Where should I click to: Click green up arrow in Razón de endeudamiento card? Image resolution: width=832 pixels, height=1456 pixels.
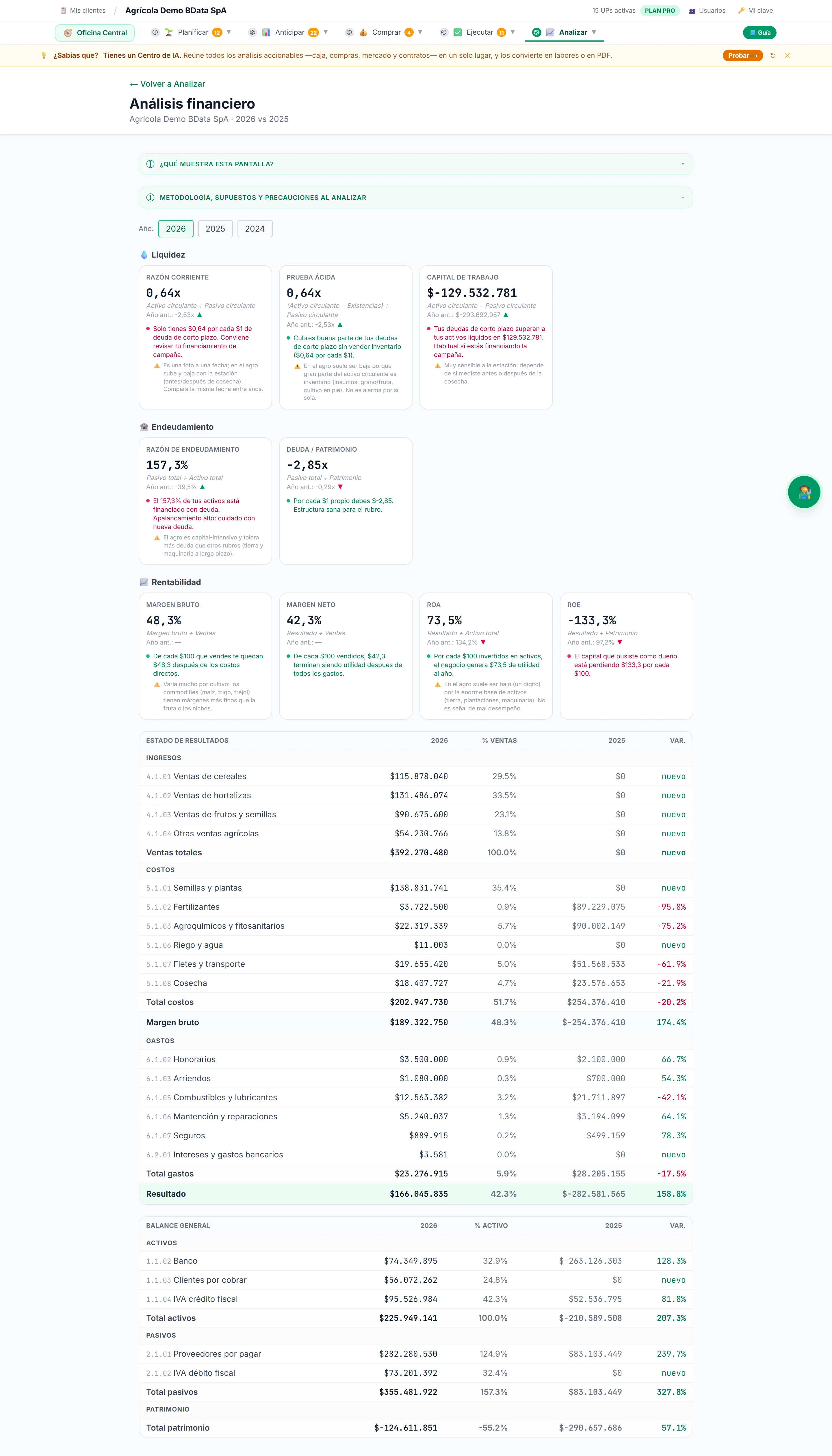(202, 487)
